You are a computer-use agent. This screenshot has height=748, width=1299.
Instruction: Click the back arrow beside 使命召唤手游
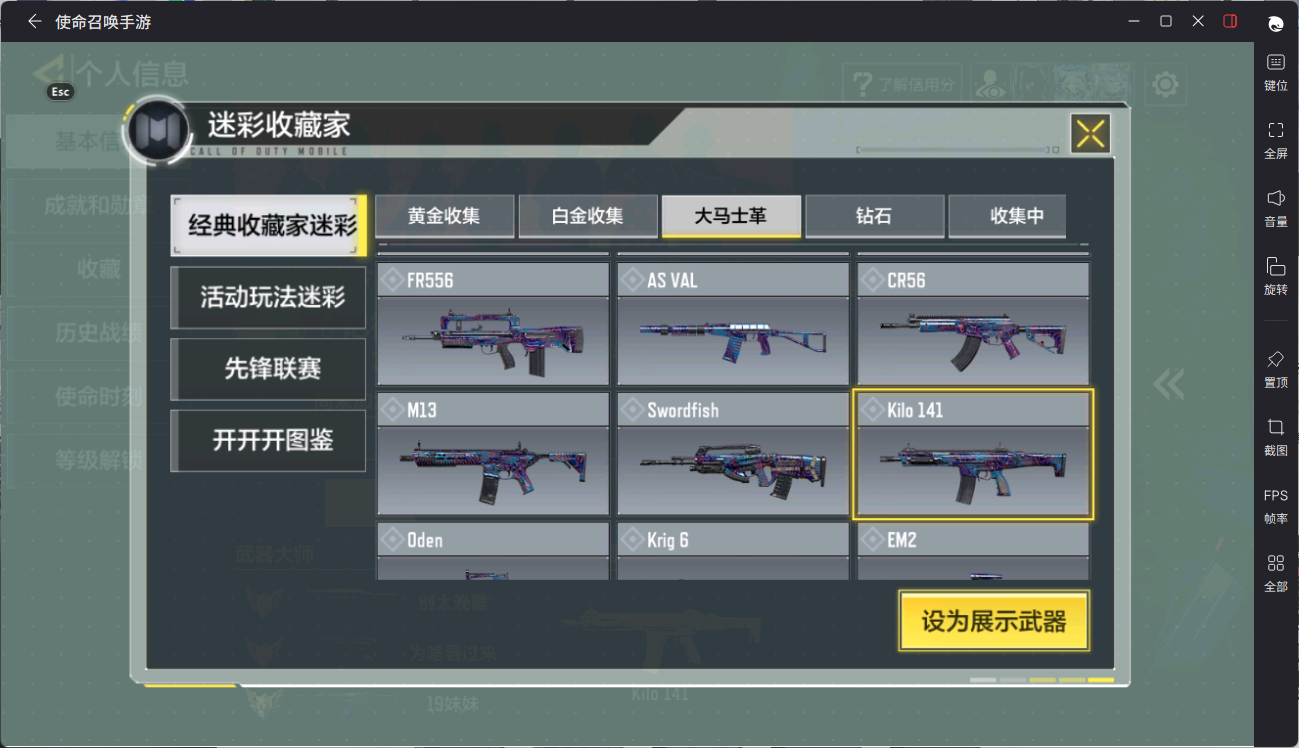pyautogui.click(x=34, y=21)
